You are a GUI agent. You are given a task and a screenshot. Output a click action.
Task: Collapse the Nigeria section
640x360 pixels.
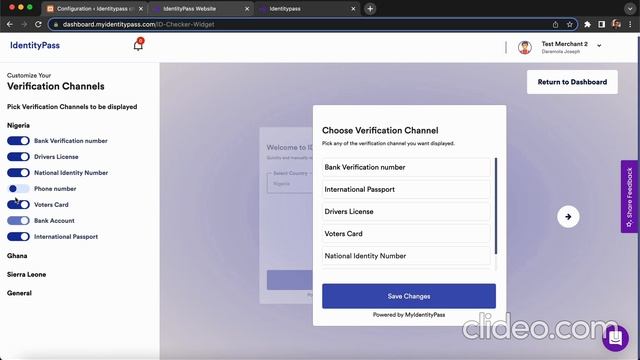click(18, 125)
